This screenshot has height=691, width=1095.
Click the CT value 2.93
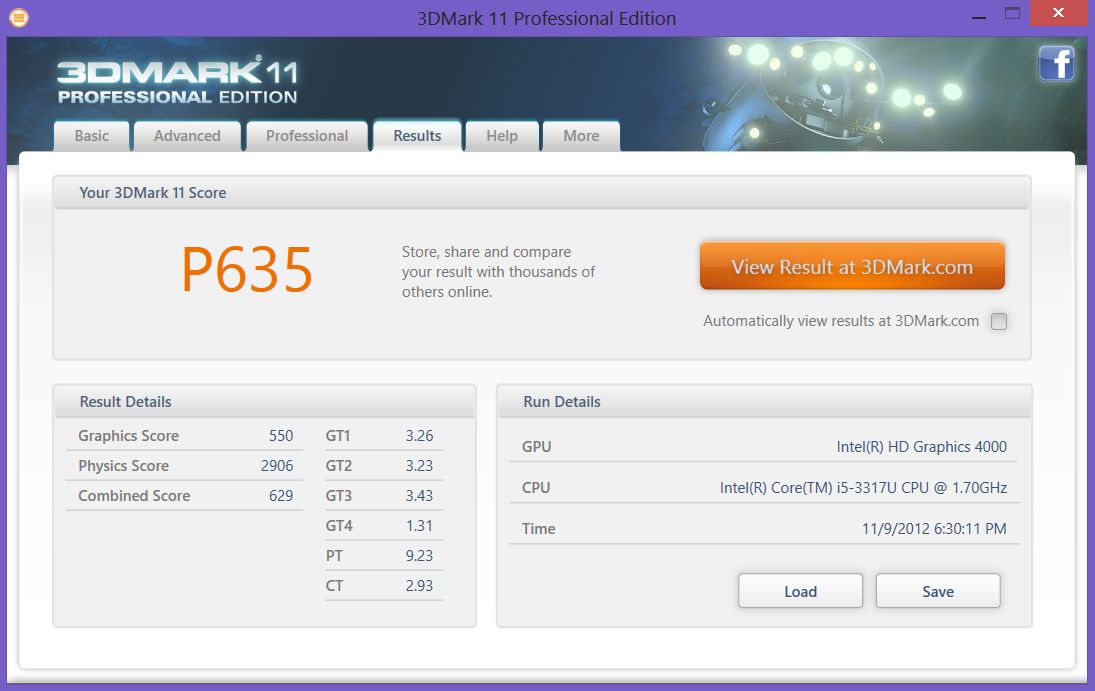419,586
